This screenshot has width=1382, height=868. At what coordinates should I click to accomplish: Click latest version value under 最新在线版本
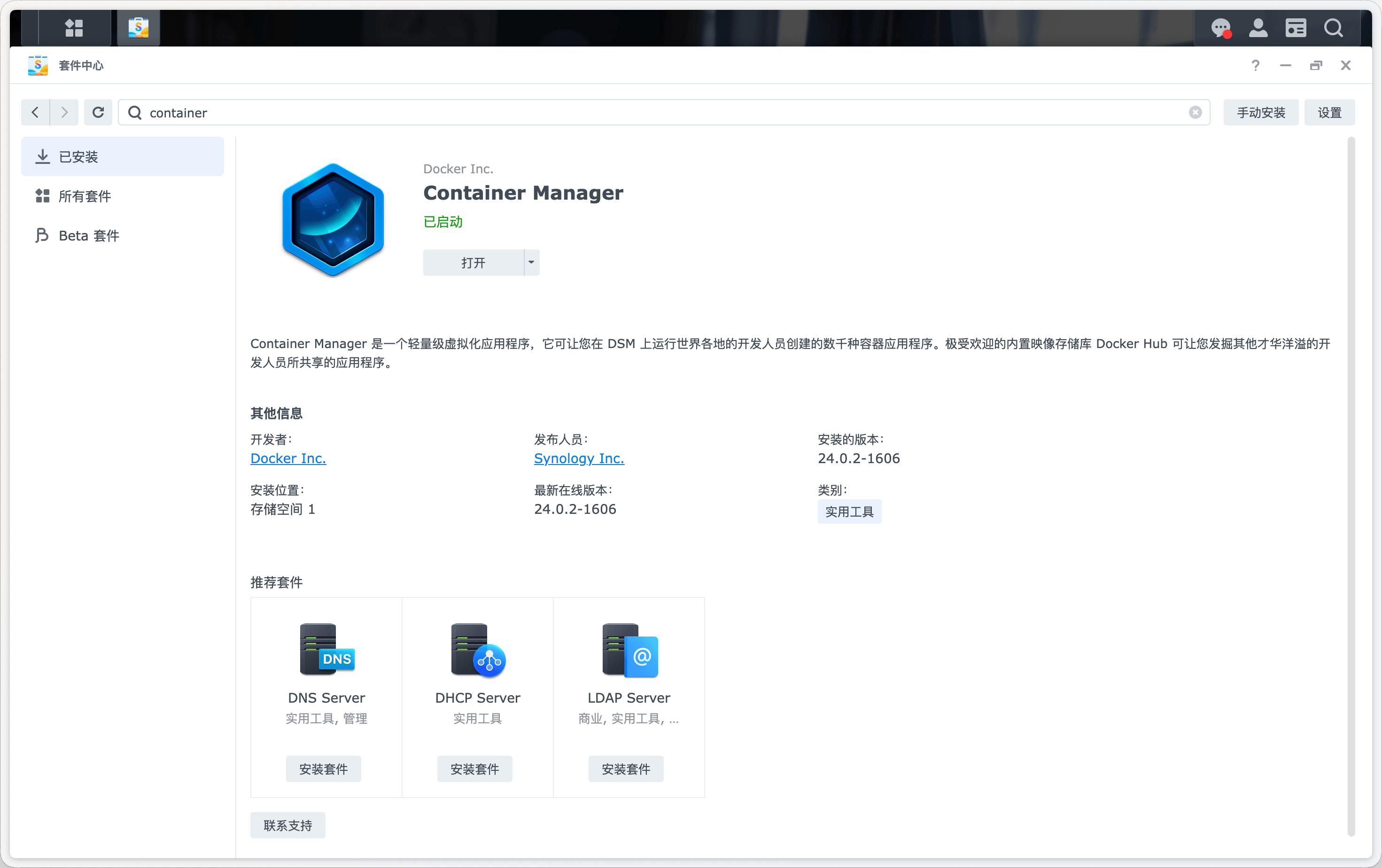(575, 509)
